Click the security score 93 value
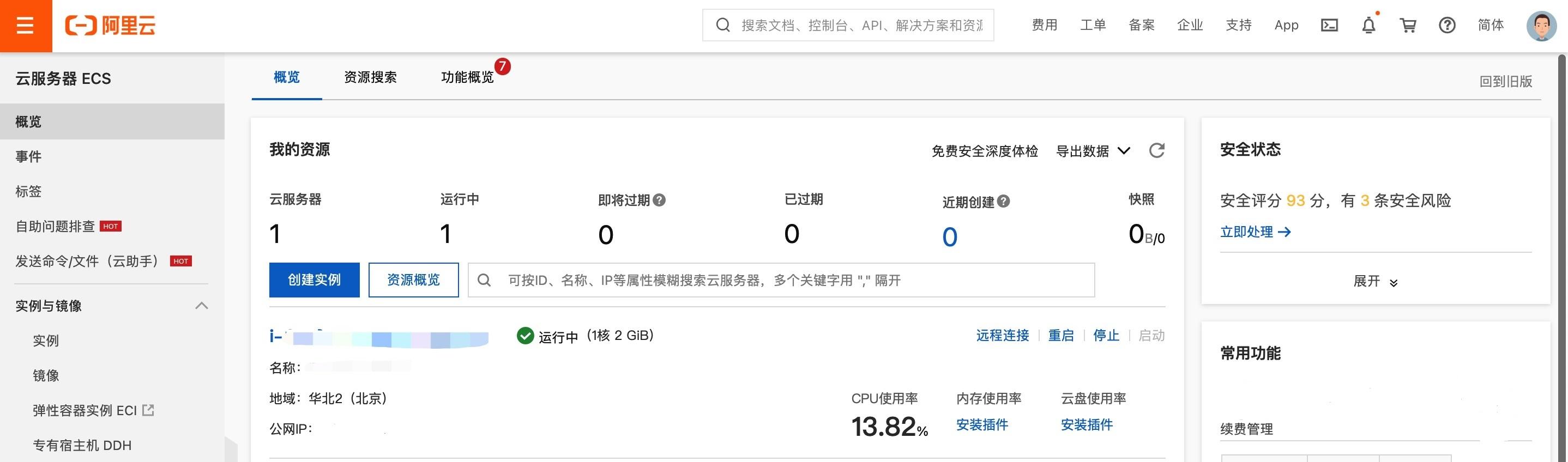The image size is (1568, 462). point(1295,200)
